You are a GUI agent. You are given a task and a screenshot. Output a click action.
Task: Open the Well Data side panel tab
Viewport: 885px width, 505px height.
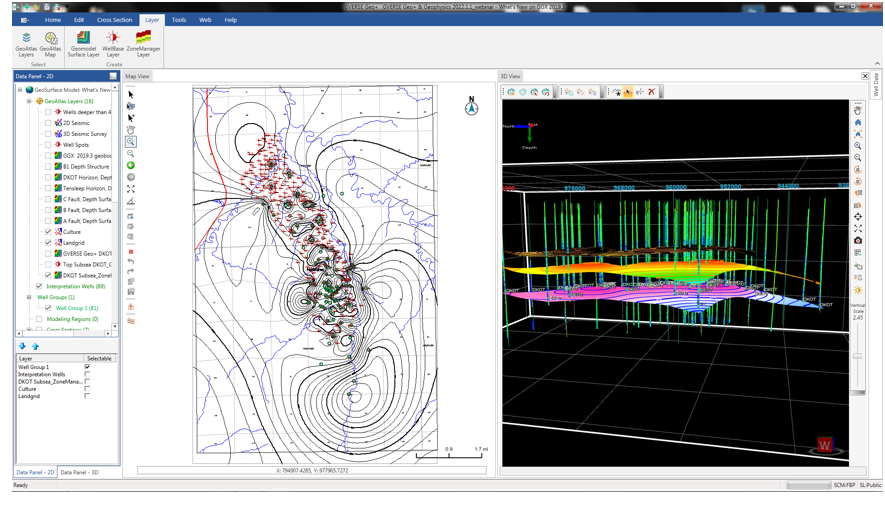pos(877,84)
